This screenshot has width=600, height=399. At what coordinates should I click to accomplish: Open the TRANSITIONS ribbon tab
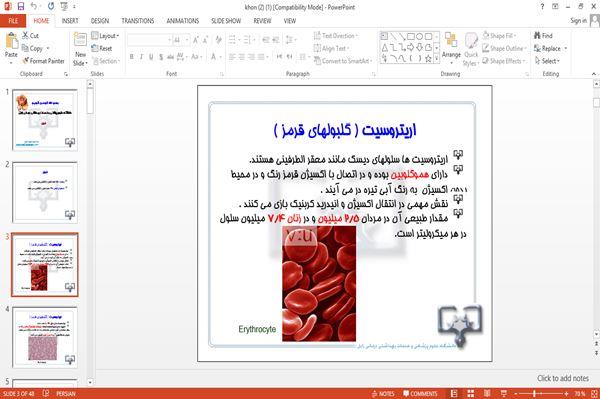[x=138, y=21]
